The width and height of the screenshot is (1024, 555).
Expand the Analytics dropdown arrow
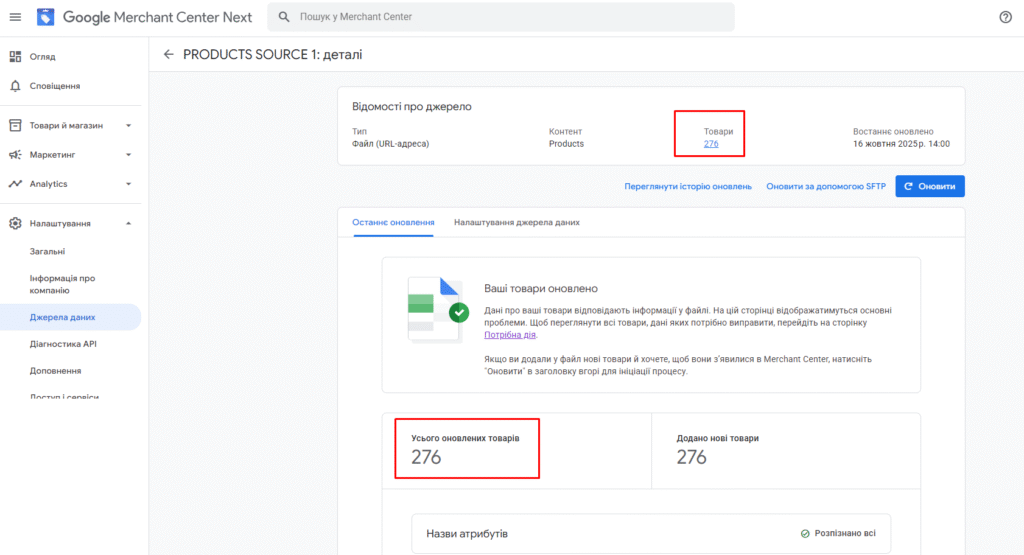(x=128, y=184)
